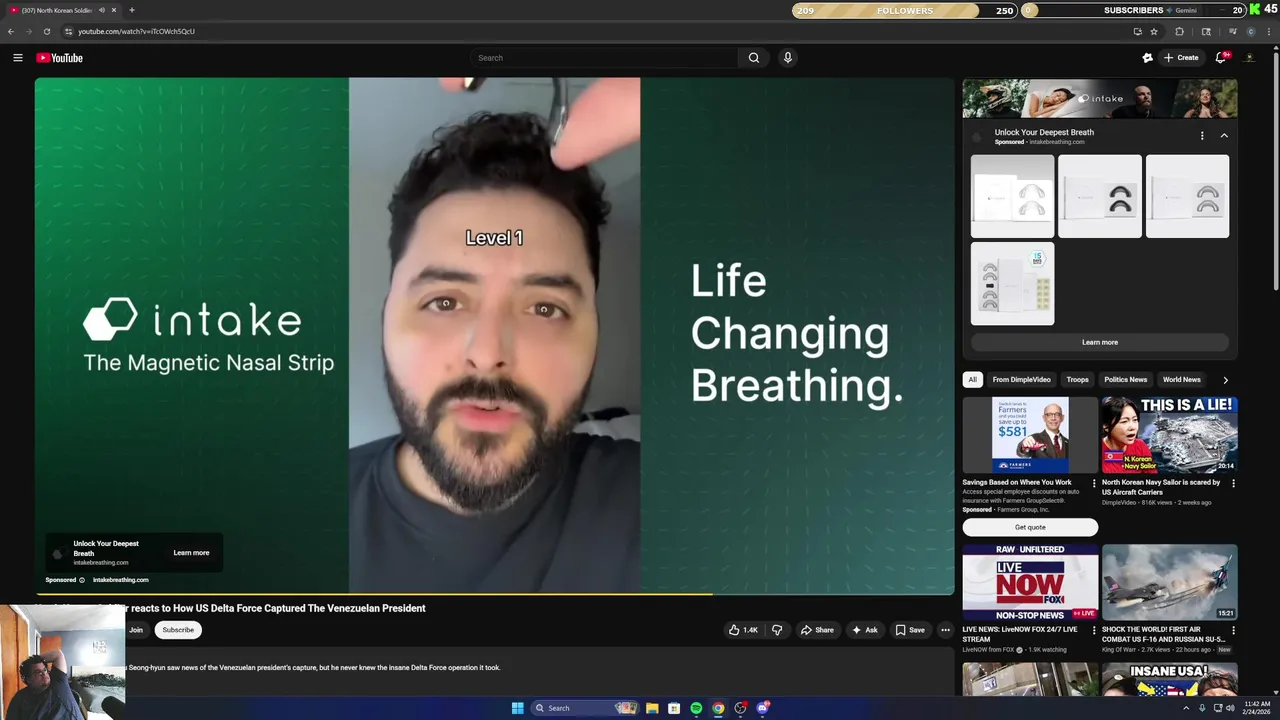The width and height of the screenshot is (1280, 720).
Task: Open Farmers insurance ad thumbnail
Action: pyautogui.click(x=1030, y=435)
